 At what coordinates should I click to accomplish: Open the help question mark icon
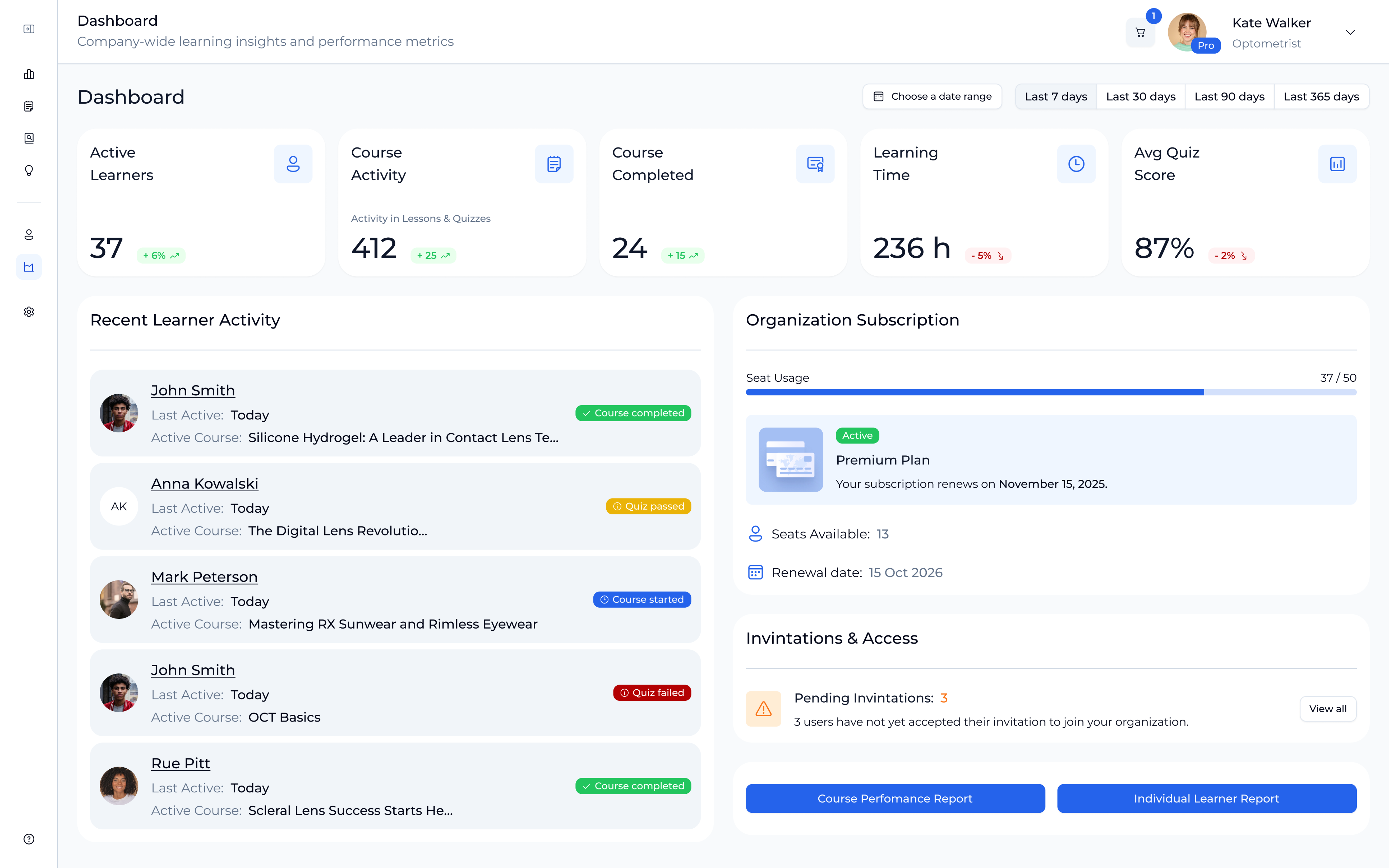tap(29, 839)
